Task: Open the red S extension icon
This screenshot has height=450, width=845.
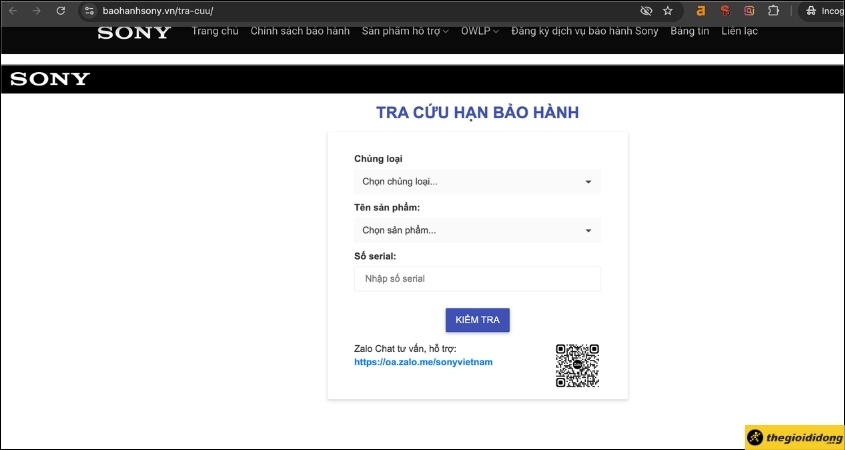Action: pyautogui.click(x=725, y=11)
